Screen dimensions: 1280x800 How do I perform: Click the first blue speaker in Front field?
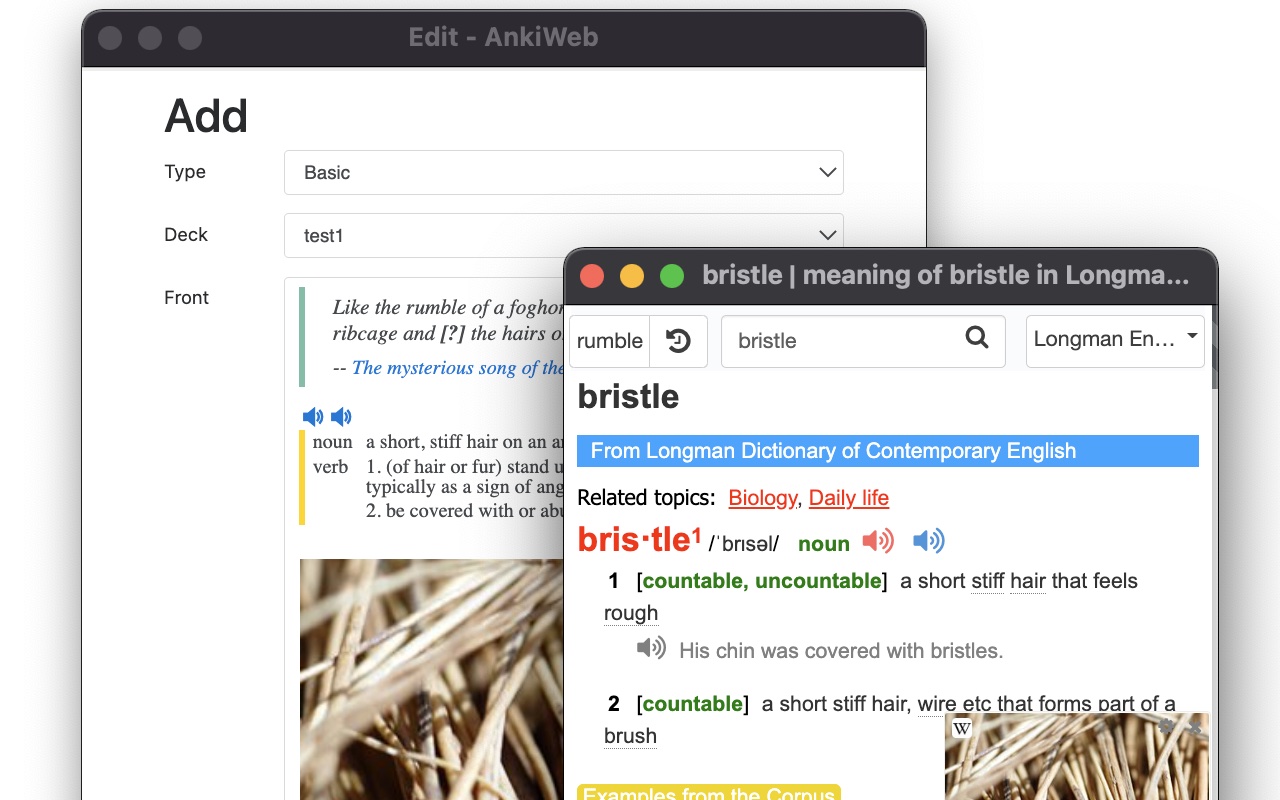point(313,417)
